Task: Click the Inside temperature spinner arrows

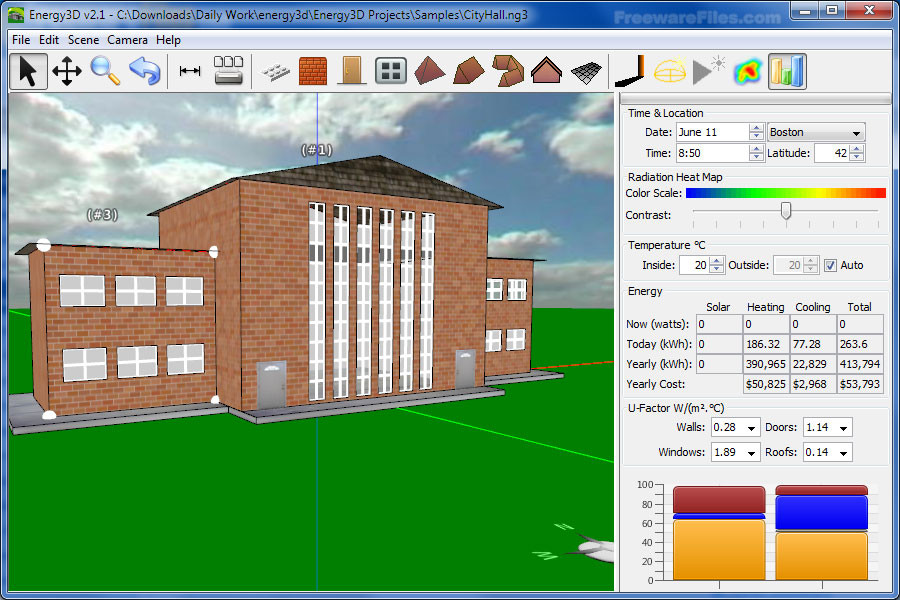Action: click(716, 265)
